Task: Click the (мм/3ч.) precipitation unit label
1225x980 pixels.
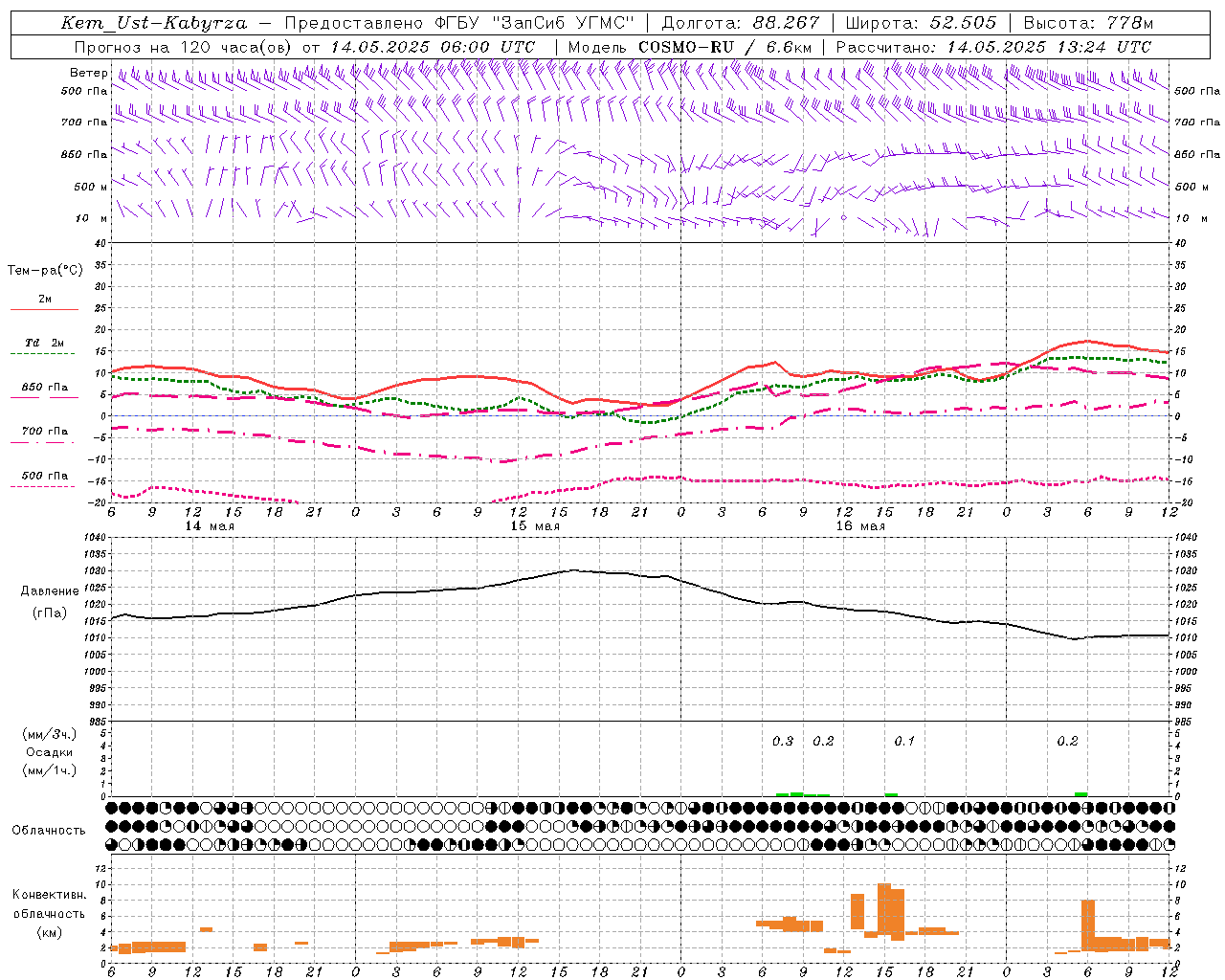Action: (50, 734)
